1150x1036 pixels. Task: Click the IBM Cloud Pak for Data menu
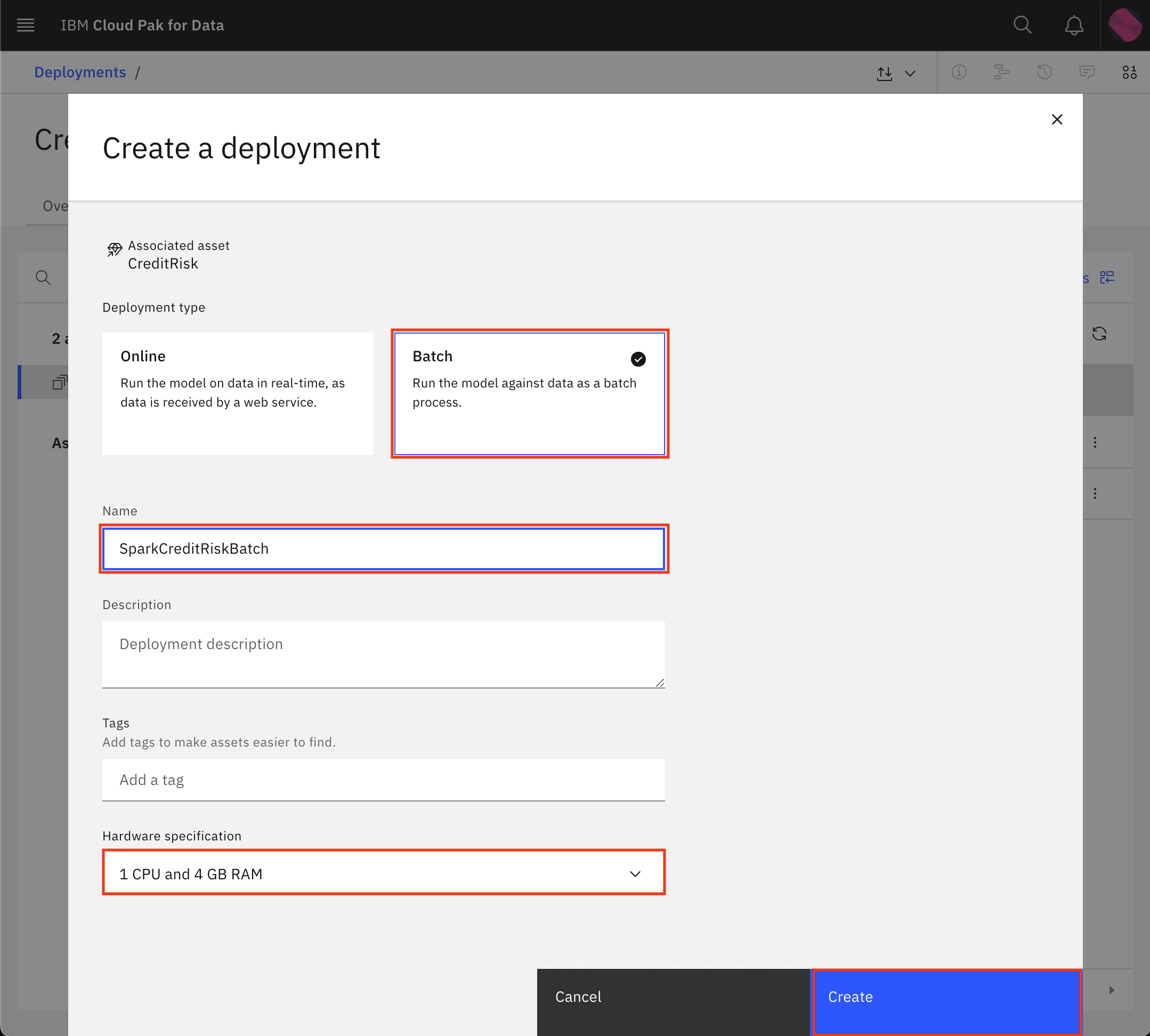(26, 25)
